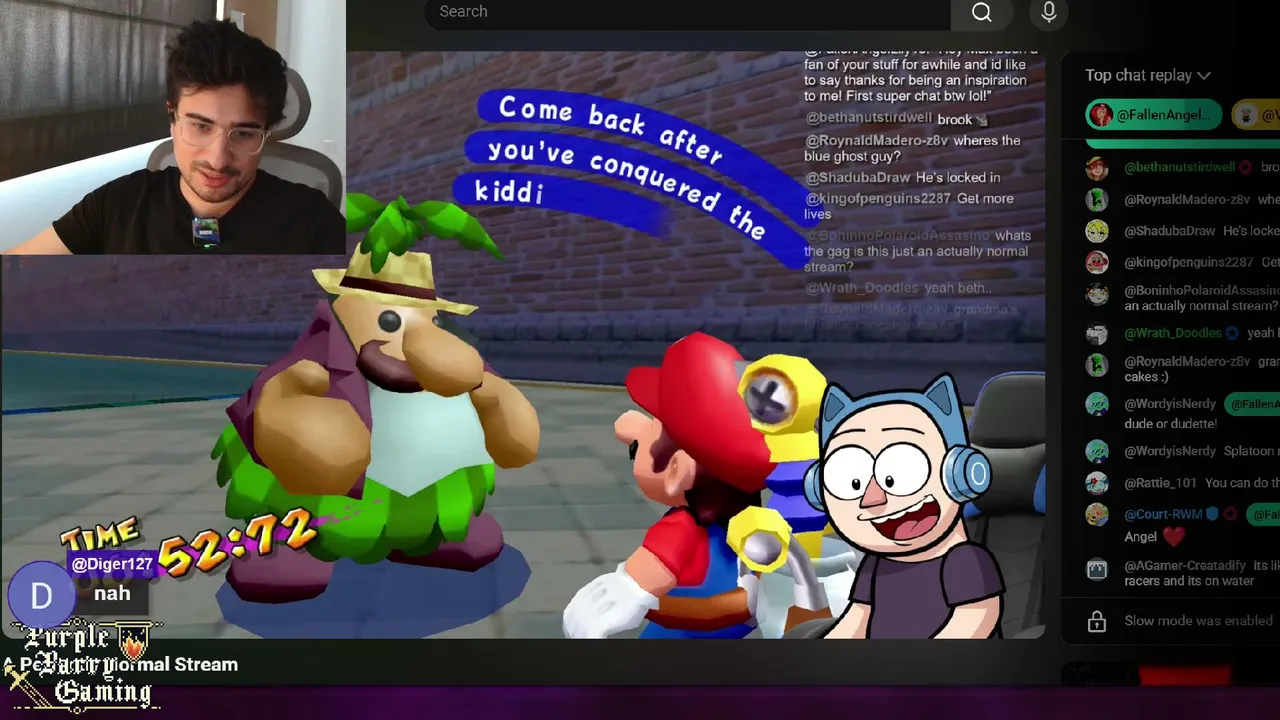
Task: Click the @FallenA reply chip in WordyisNerdy's message
Action: point(1252,404)
